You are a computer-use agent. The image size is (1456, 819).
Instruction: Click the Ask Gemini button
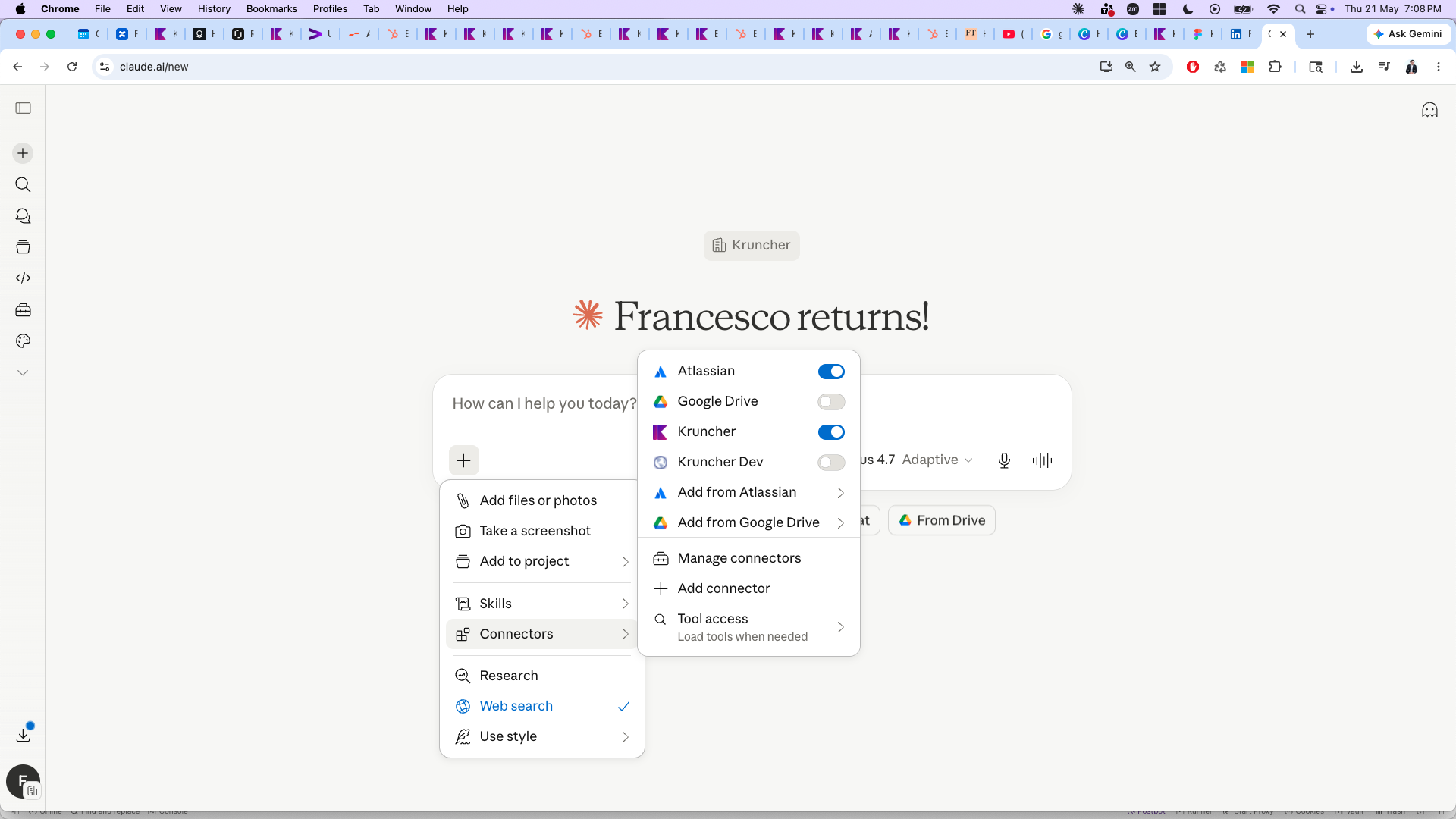1408,34
